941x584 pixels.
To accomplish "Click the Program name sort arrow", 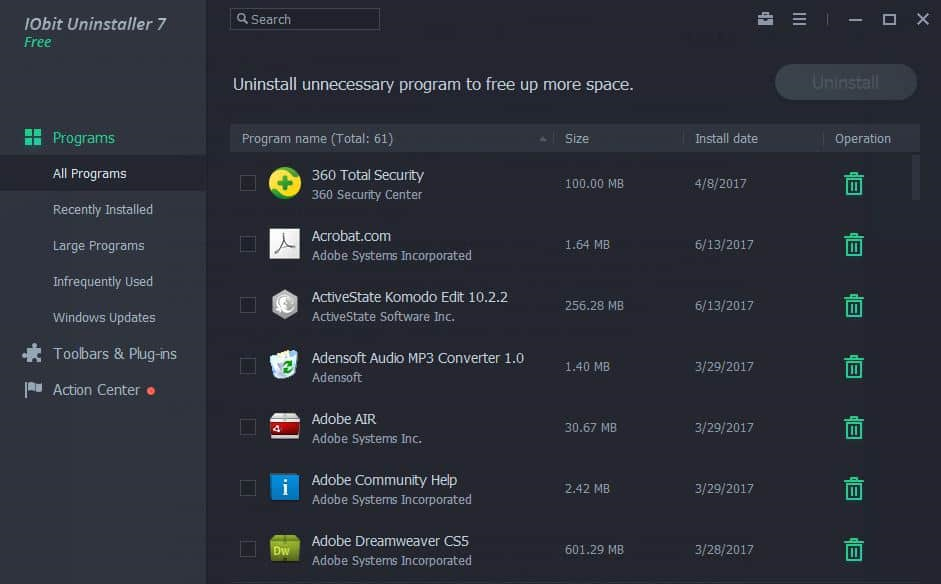I will (543, 139).
